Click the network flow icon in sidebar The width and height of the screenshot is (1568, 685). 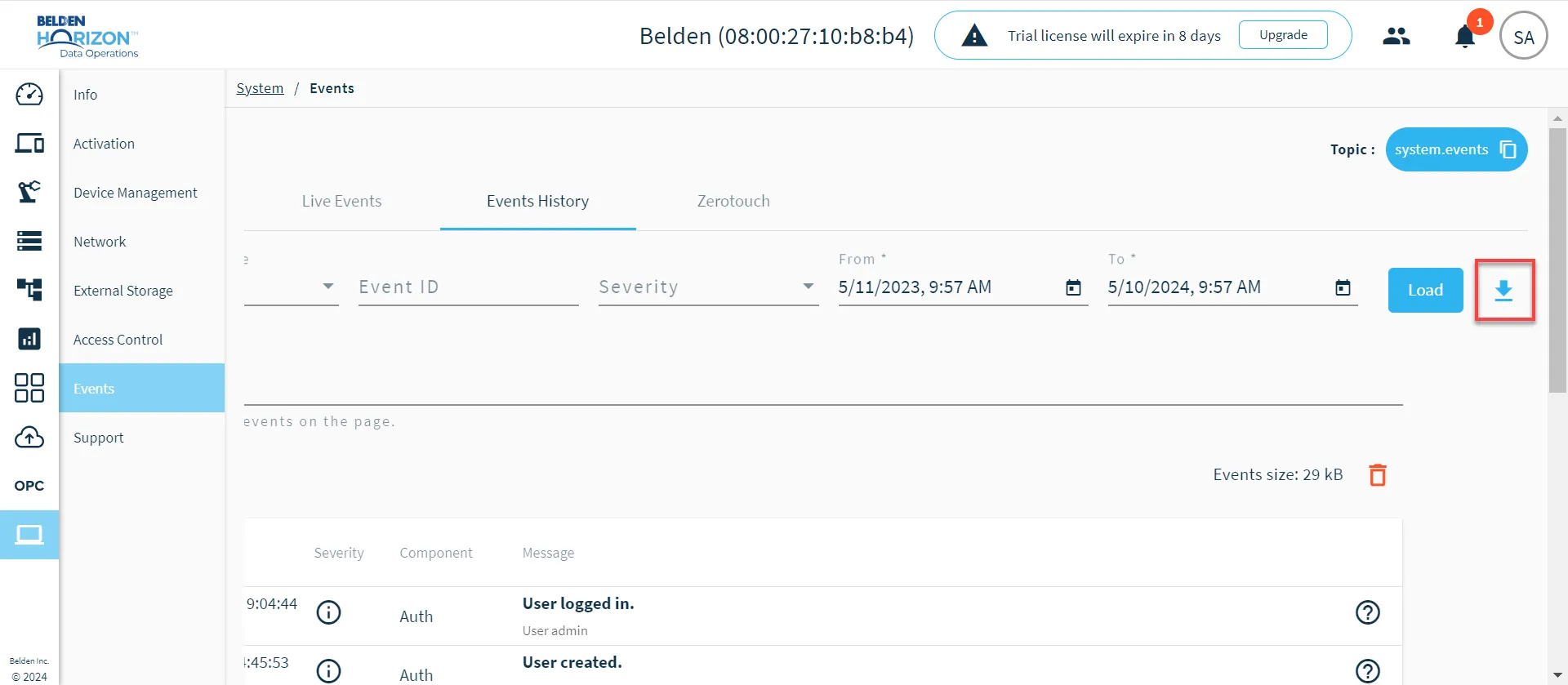click(x=29, y=290)
